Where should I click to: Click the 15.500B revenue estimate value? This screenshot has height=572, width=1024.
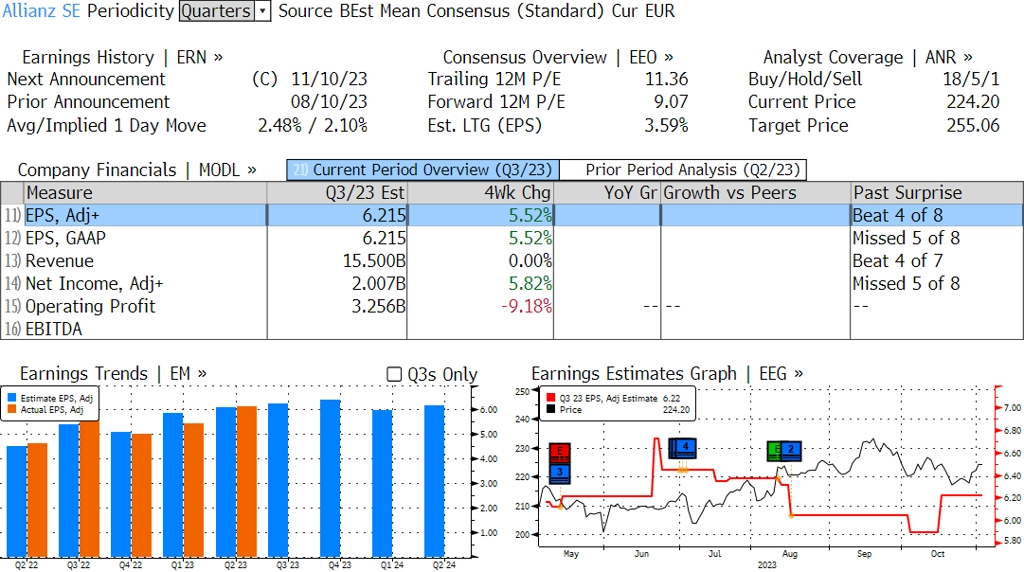click(374, 261)
